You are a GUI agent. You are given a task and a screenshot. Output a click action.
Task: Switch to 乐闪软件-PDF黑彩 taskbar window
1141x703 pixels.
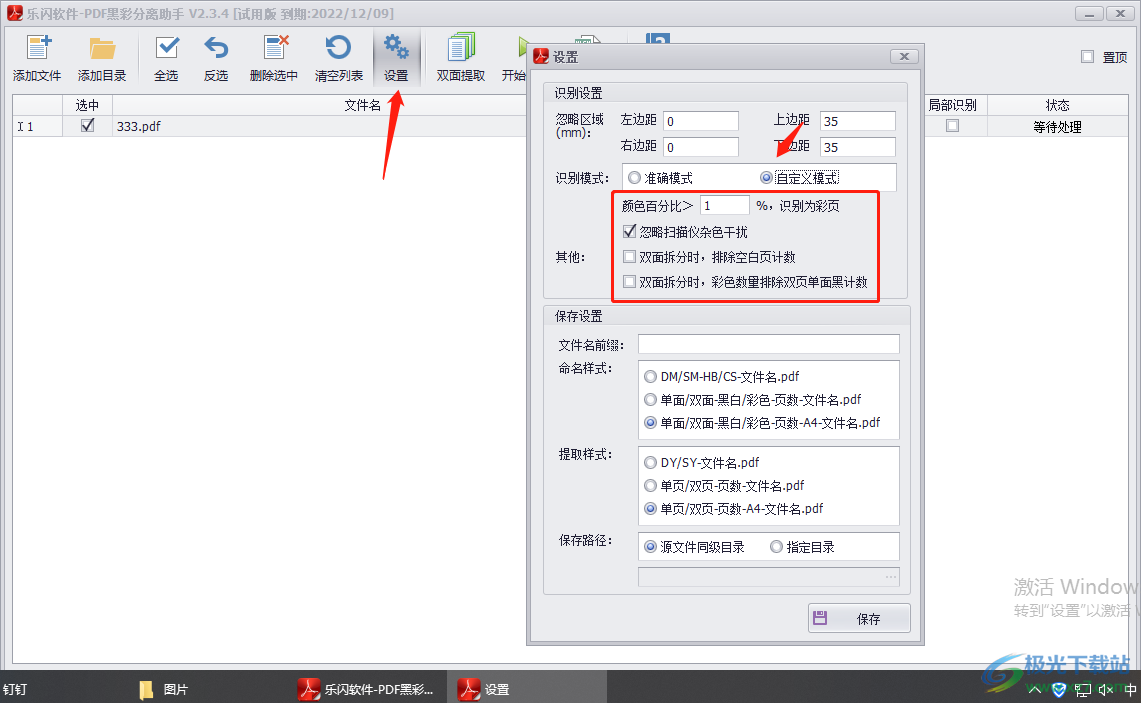point(366,689)
